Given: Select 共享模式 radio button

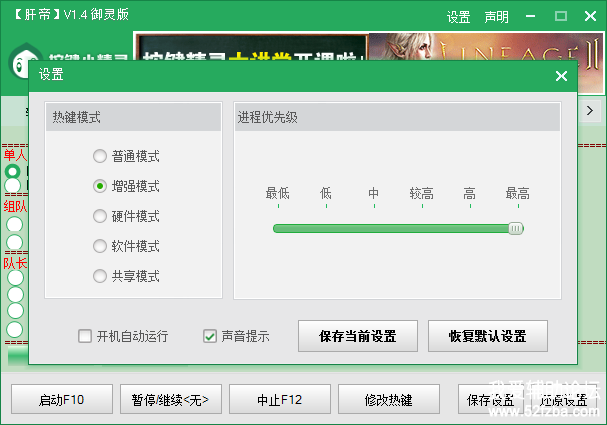Looking at the screenshot, I should pos(100,276).
